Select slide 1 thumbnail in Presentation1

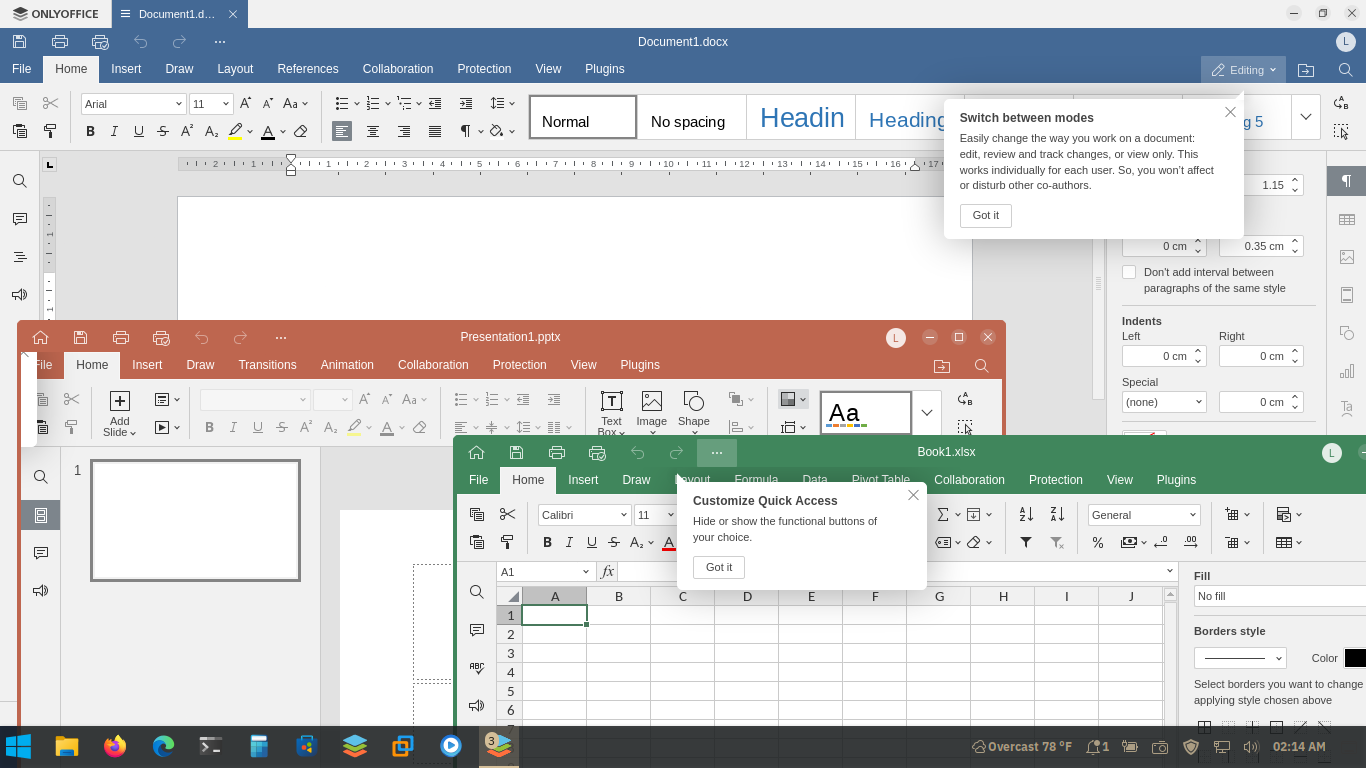tap(195, 520)
